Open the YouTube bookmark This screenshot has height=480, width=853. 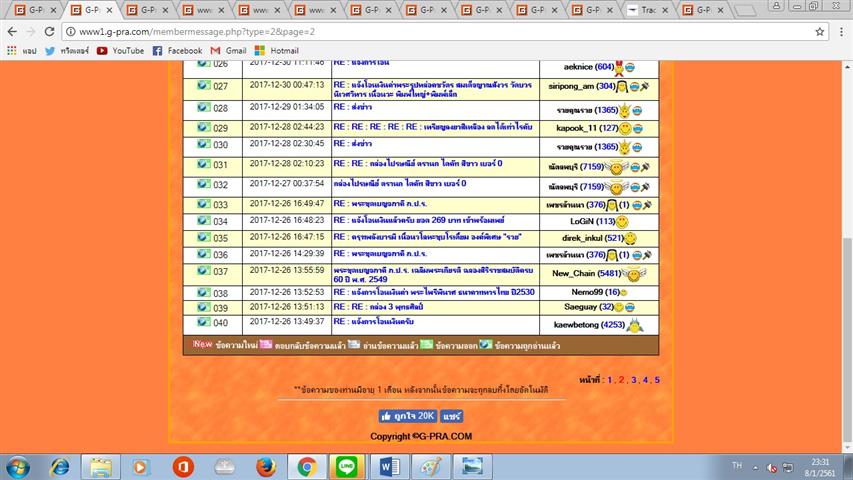120,50
